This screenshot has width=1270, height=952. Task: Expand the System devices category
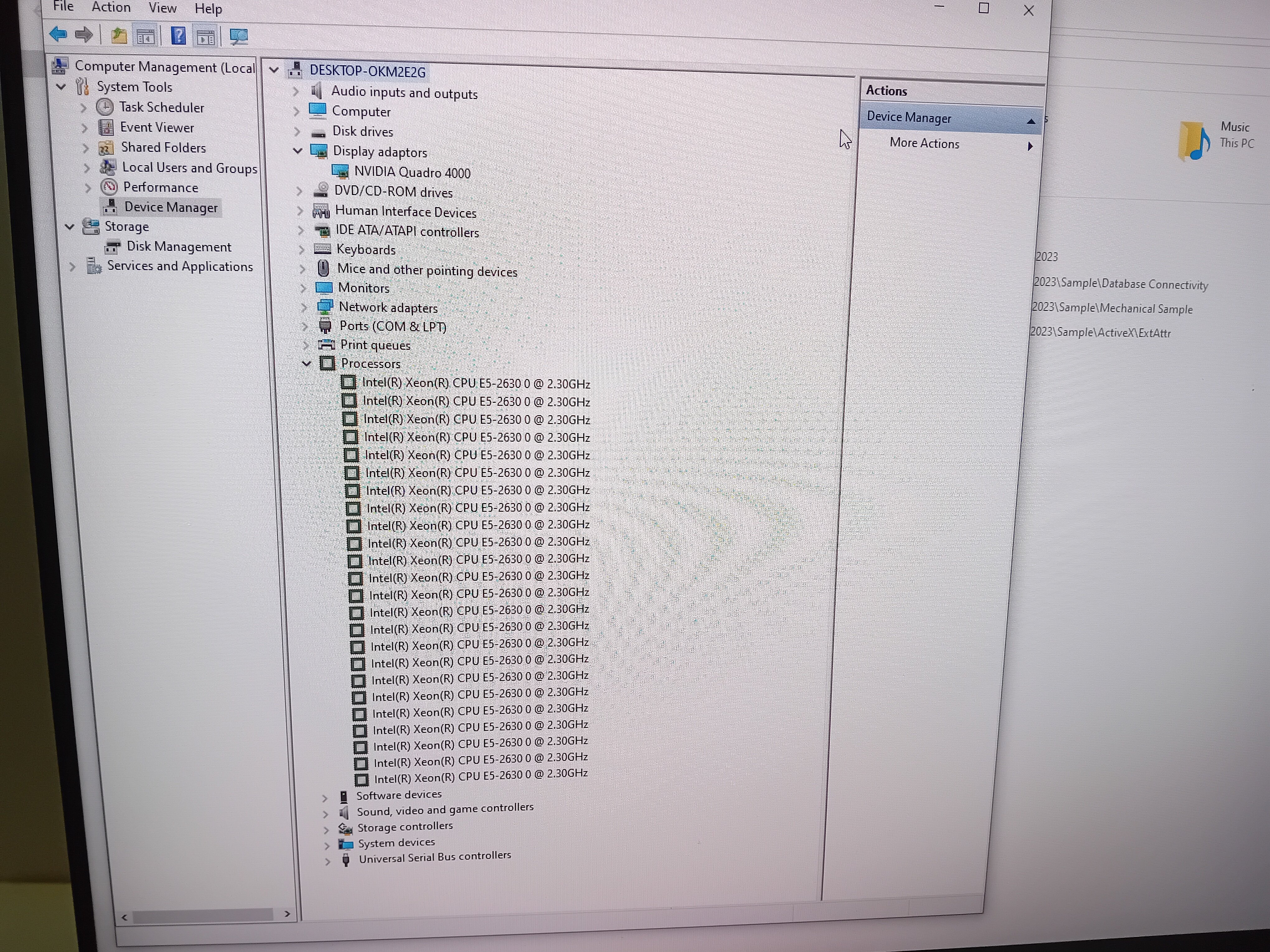pyautogui.click(x=327, y=845)
